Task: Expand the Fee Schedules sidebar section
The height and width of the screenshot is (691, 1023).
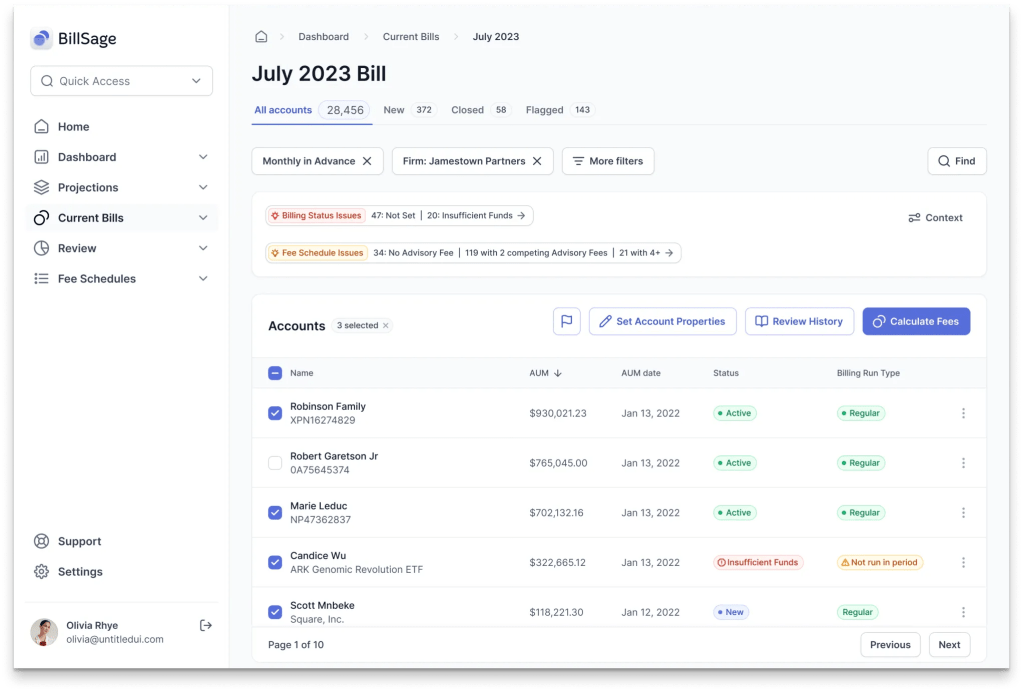Action: click(203, 279)
